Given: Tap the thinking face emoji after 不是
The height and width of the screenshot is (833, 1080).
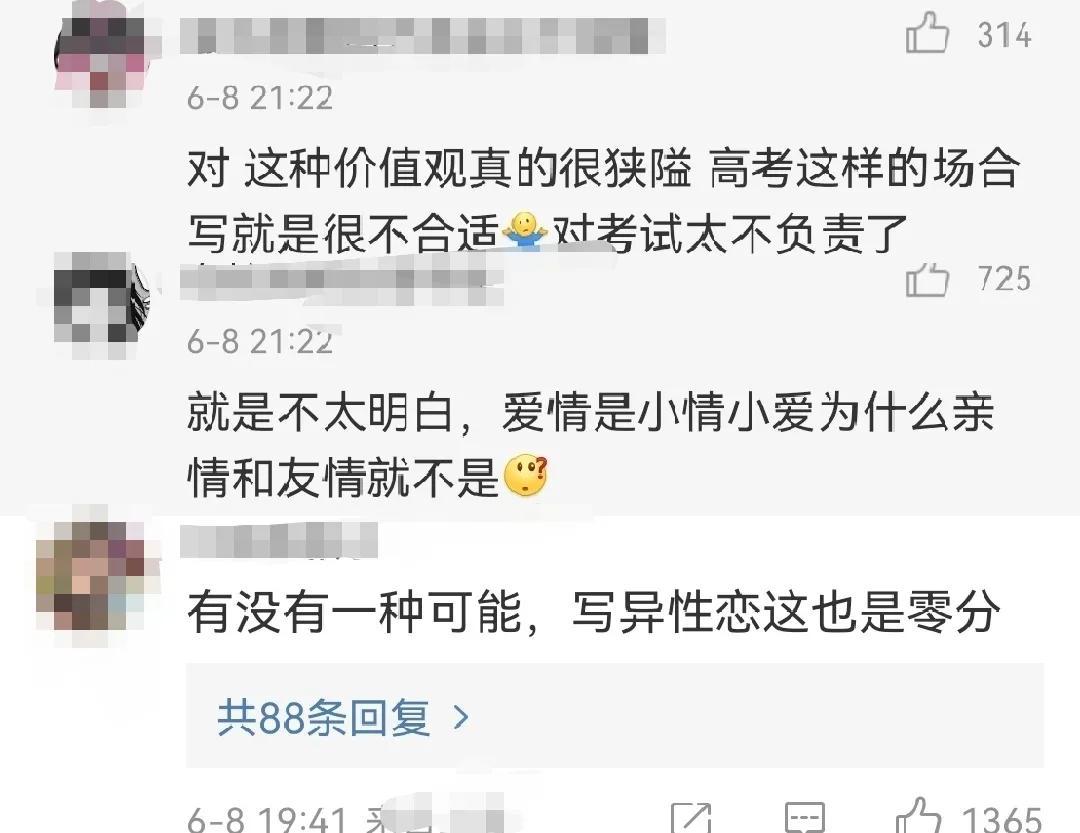Looking at the screenshot, I should 526,475.
